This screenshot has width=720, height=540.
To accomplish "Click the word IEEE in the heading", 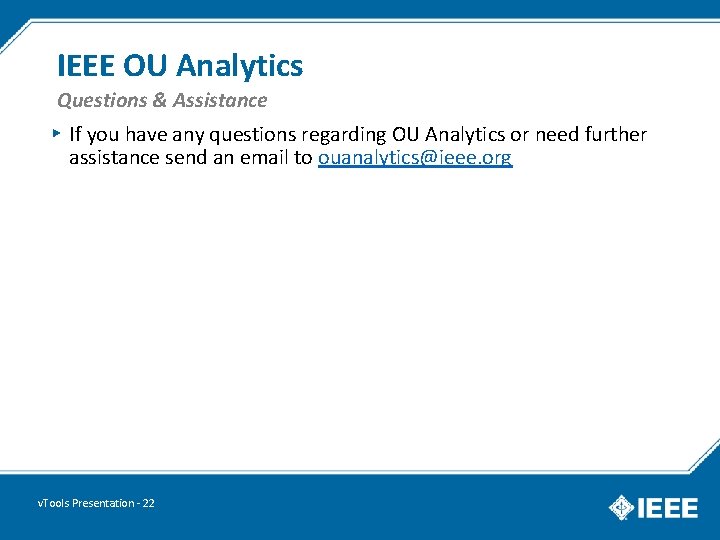I will tap(86, 65).
